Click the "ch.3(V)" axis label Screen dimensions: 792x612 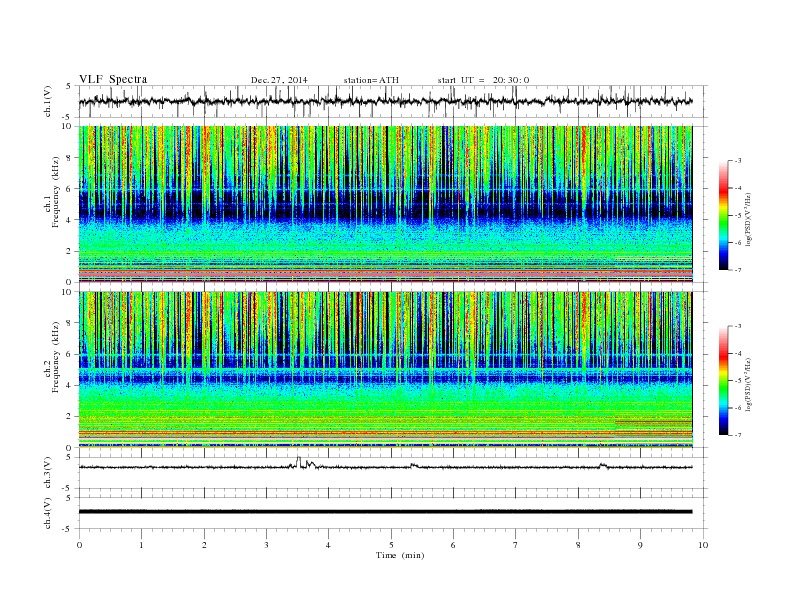[x=48, y=473]
